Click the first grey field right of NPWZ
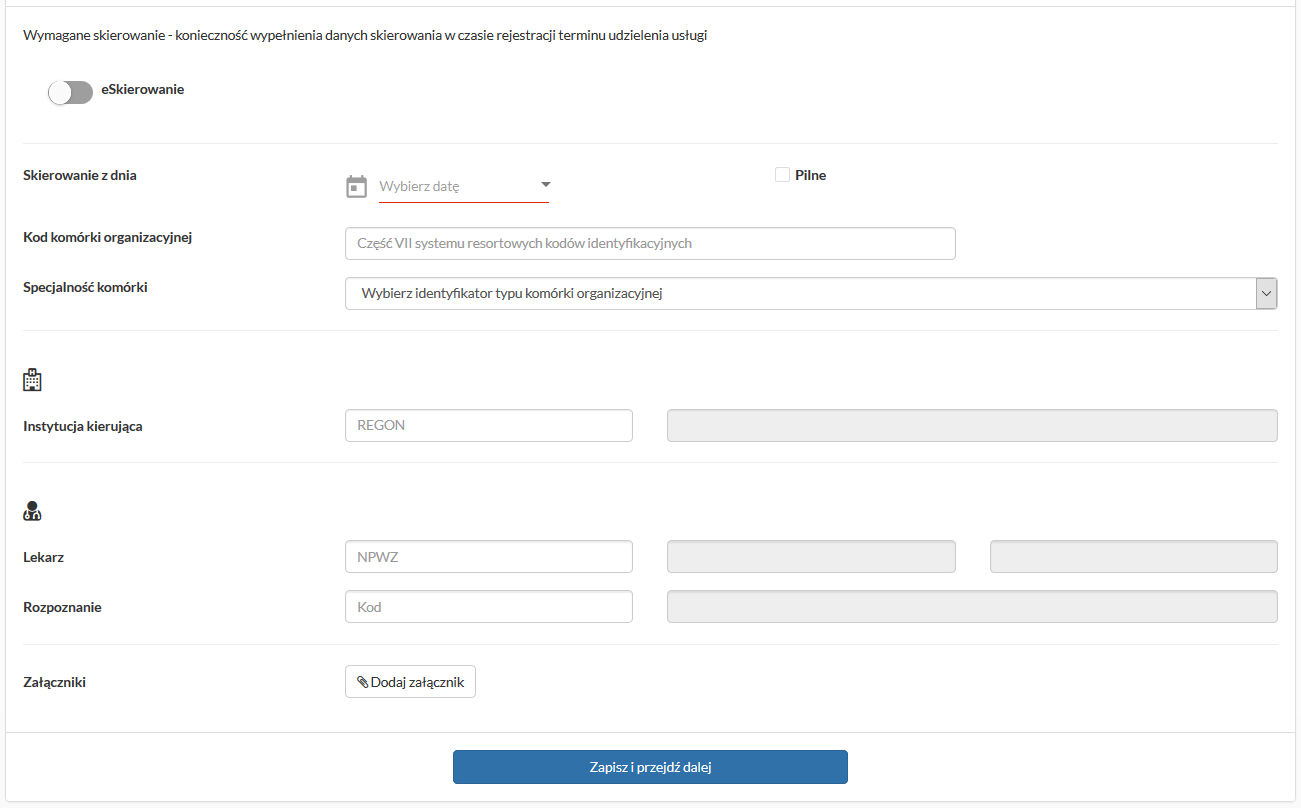The height and width of the screenshot is (808, 1301). click(810, 557)
